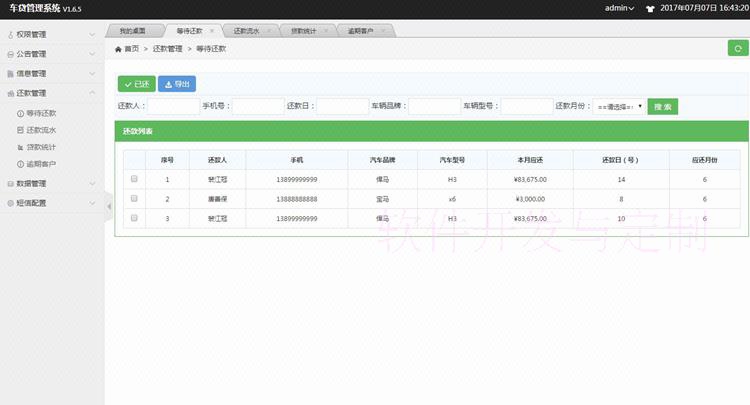
Task: Click the 本月应还 column header
Action: tap(530, 160)
